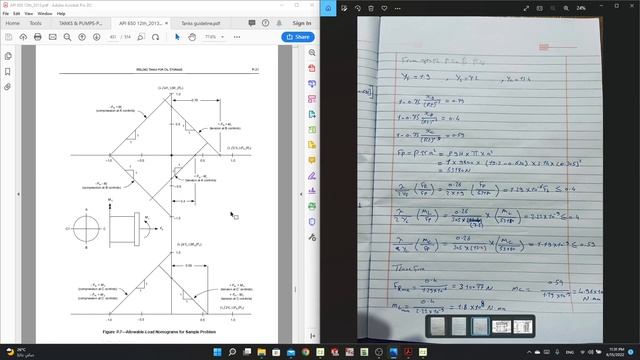The height and width of the screenshot is (360, 640).
Task: Open taskbar Search
Action: click(x=232, y=352)
